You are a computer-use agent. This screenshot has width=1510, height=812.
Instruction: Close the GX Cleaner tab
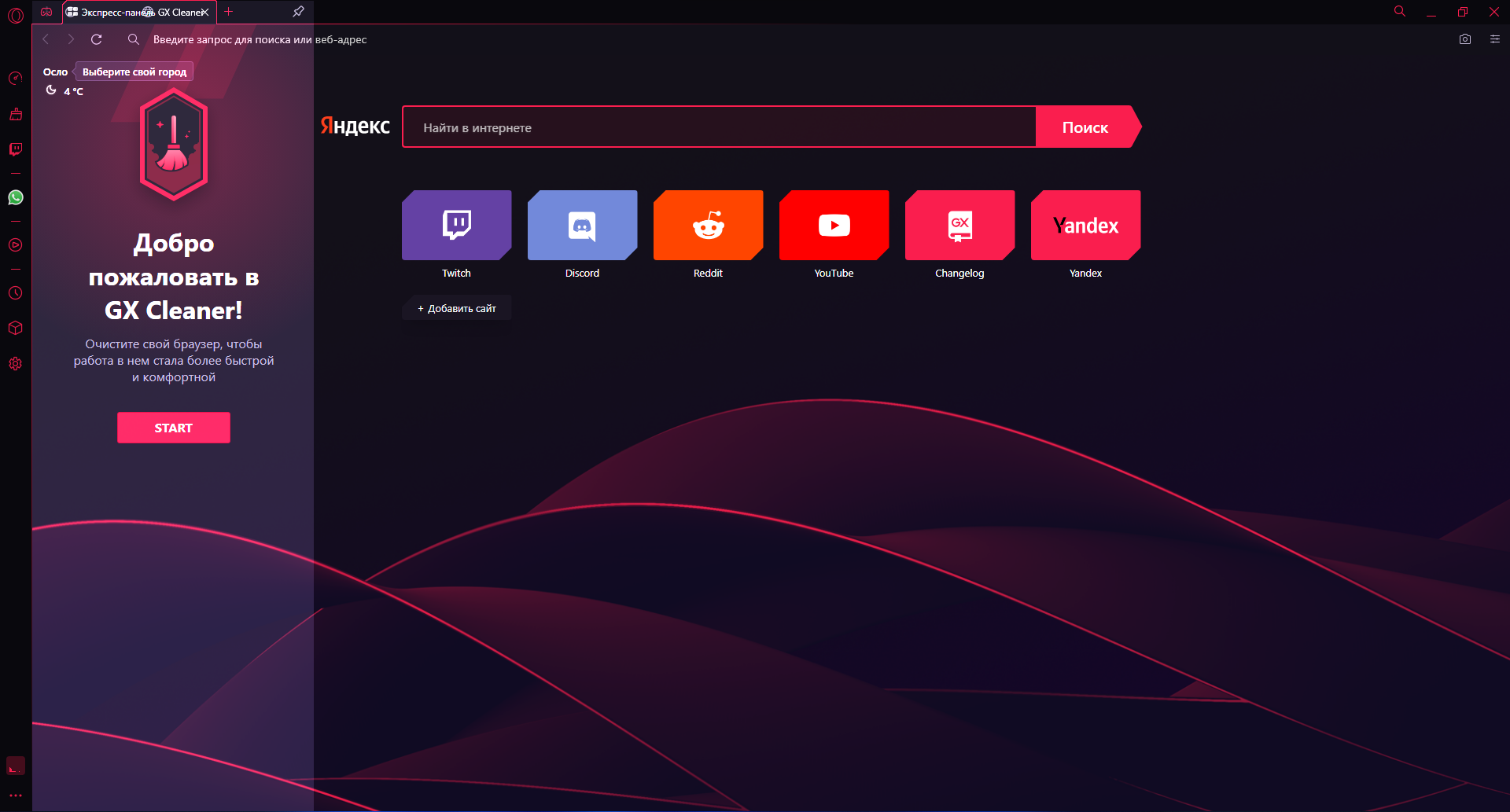coord(206,12)
